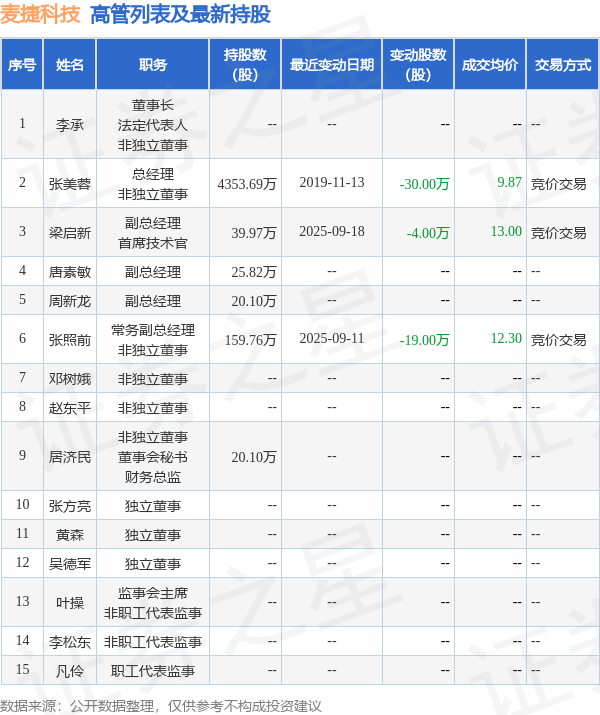The image size is (600, 715).
Task: Select the name 居济民
Action: click(x=70, y=457)
